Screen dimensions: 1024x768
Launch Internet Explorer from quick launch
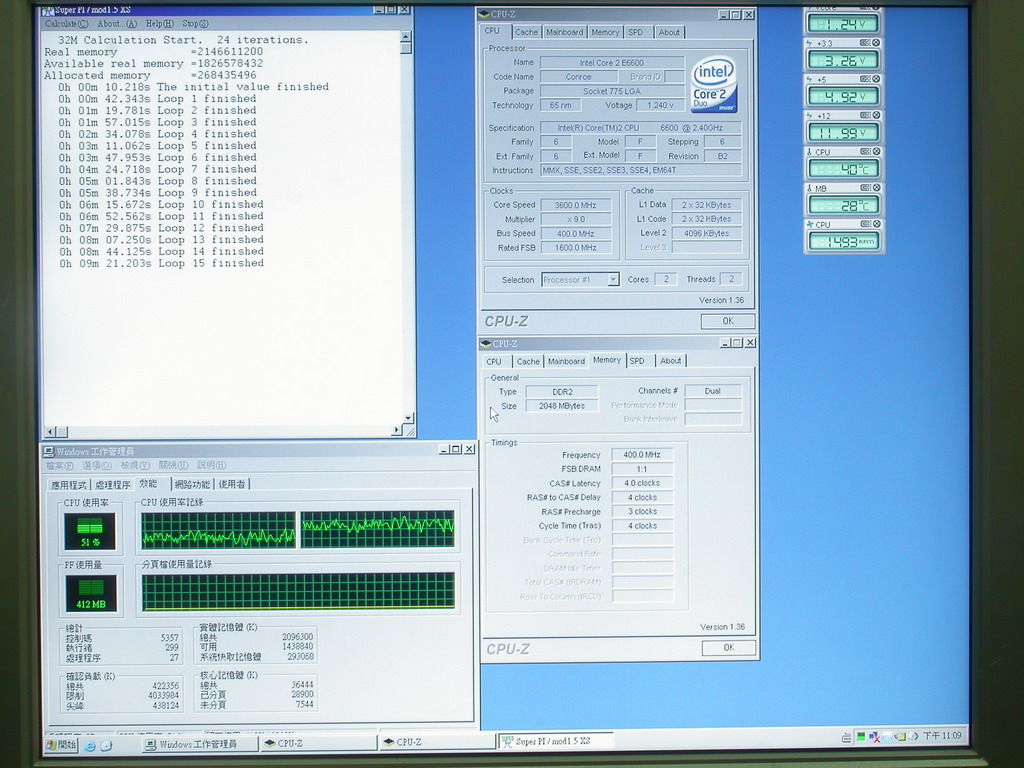90,745
